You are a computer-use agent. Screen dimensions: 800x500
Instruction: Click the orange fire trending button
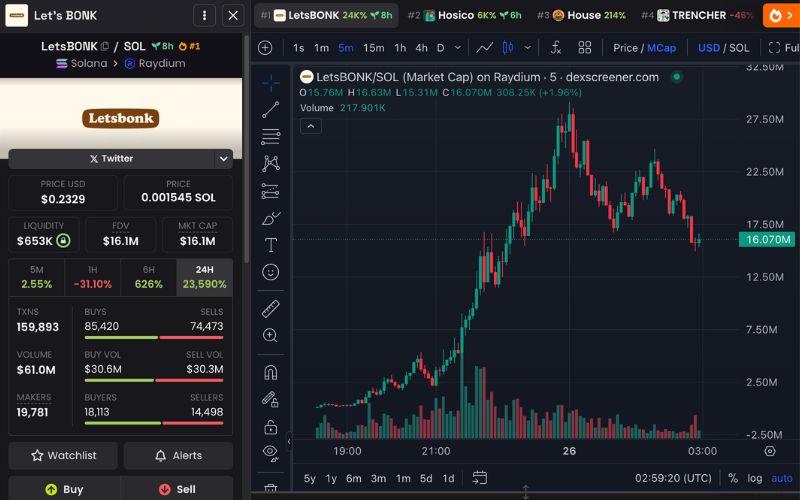coord(781,16)
